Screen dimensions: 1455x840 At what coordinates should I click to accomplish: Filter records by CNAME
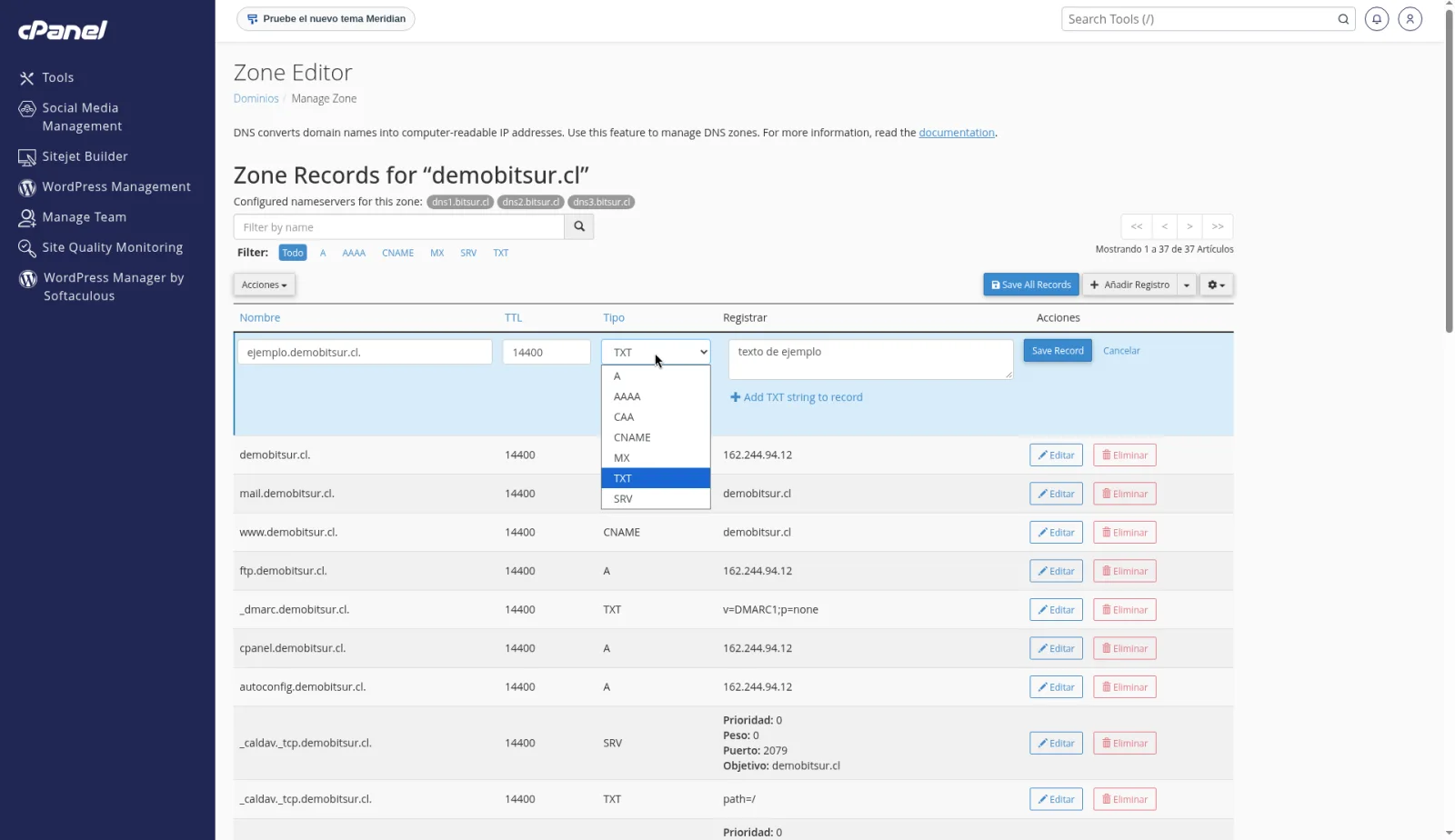(397, 253)
